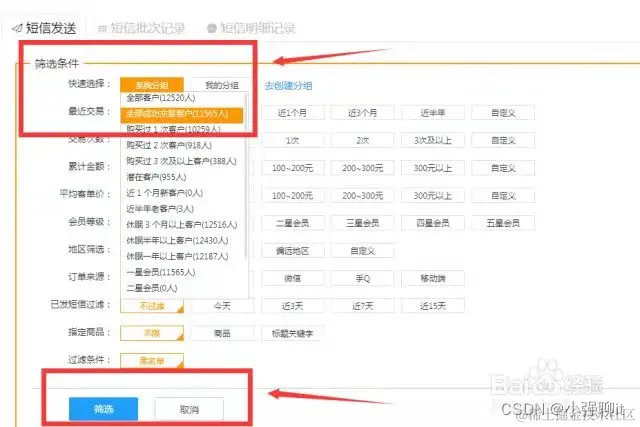Switch to the 短信批次记录 tab

pyautogui.click(x=141, y=28)
